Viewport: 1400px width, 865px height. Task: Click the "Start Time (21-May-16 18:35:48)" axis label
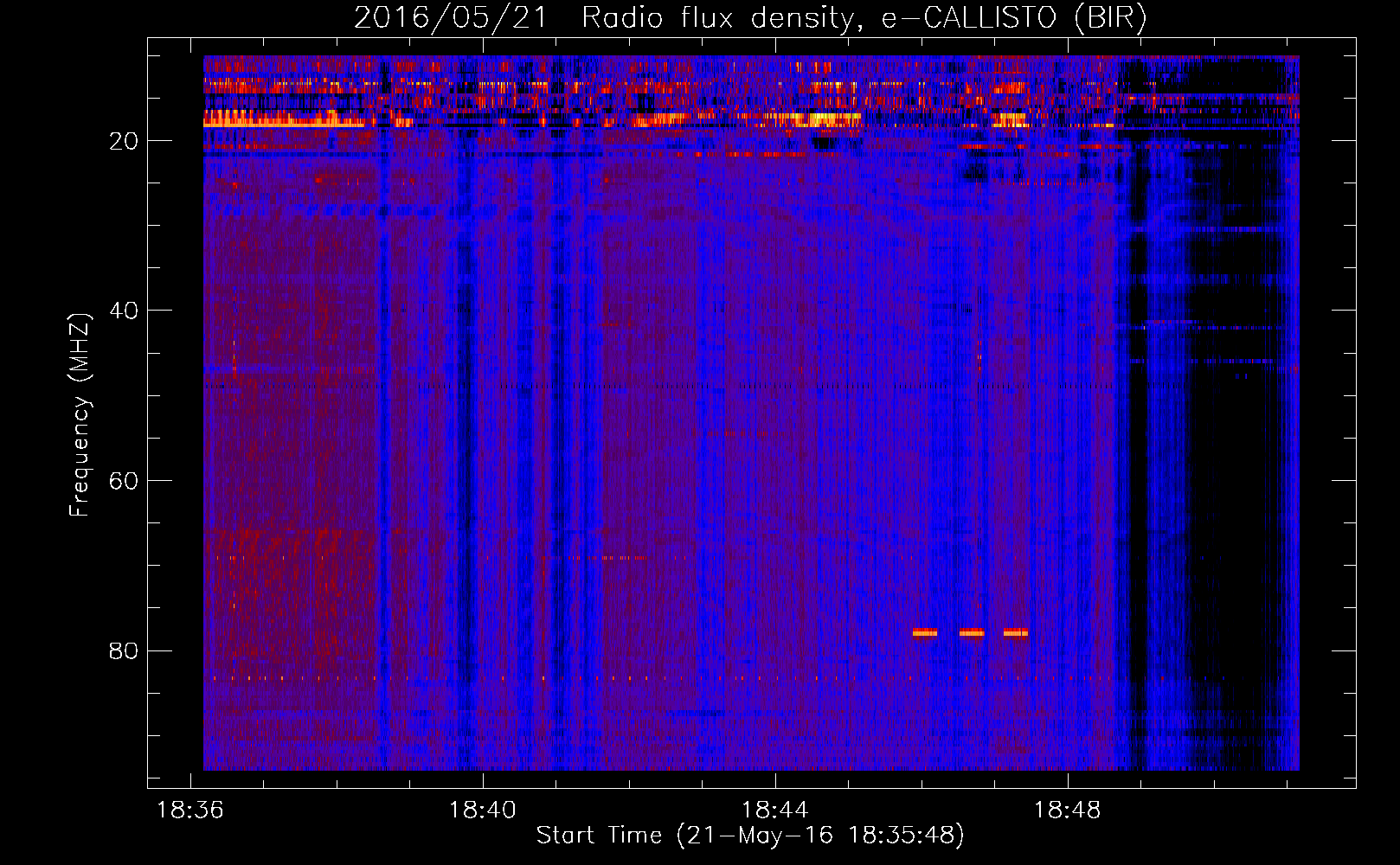click(749, 836)
